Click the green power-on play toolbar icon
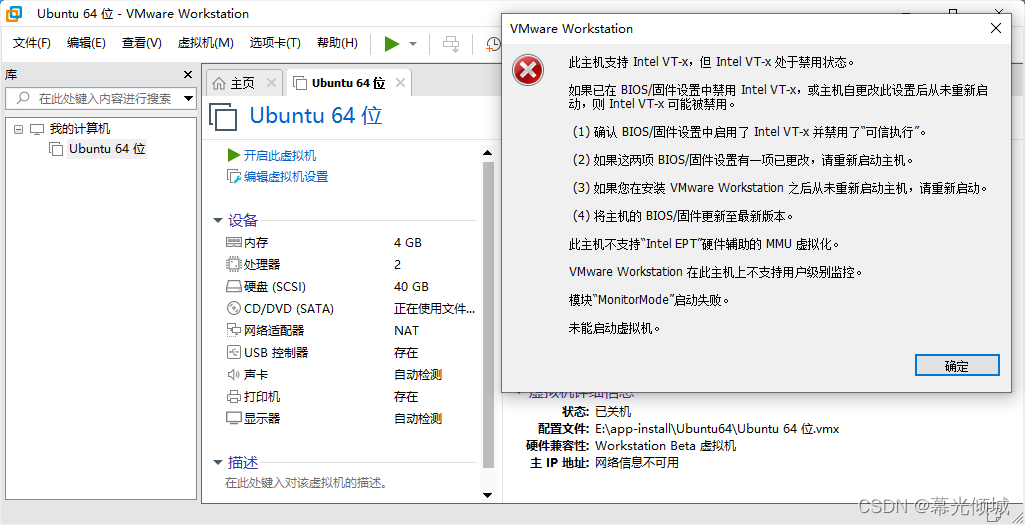Image resolution: width=1025 pixels, height=525 pixels. click(x=392, y=44)
